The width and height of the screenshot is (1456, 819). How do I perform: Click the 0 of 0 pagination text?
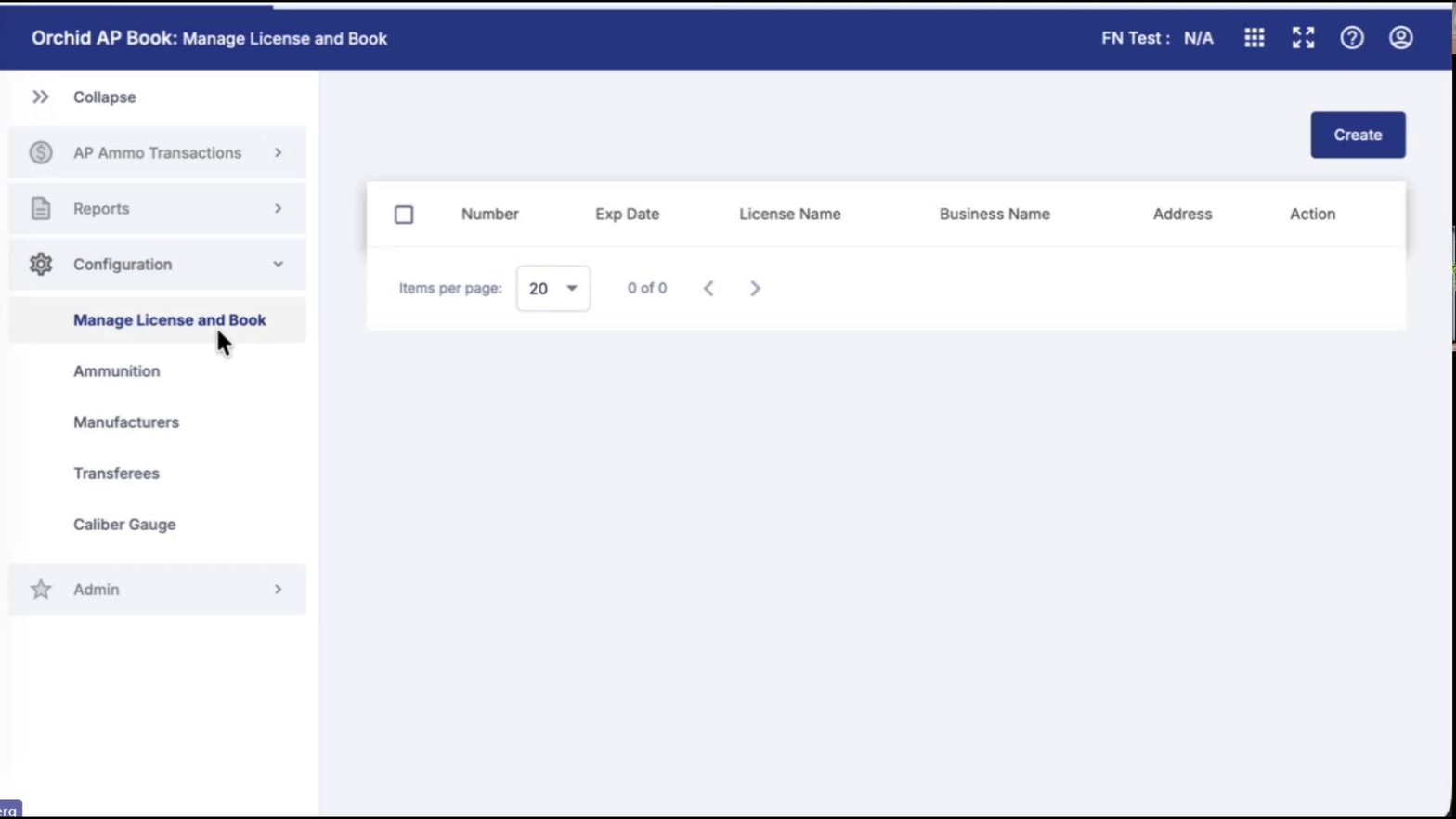(646, 288)
